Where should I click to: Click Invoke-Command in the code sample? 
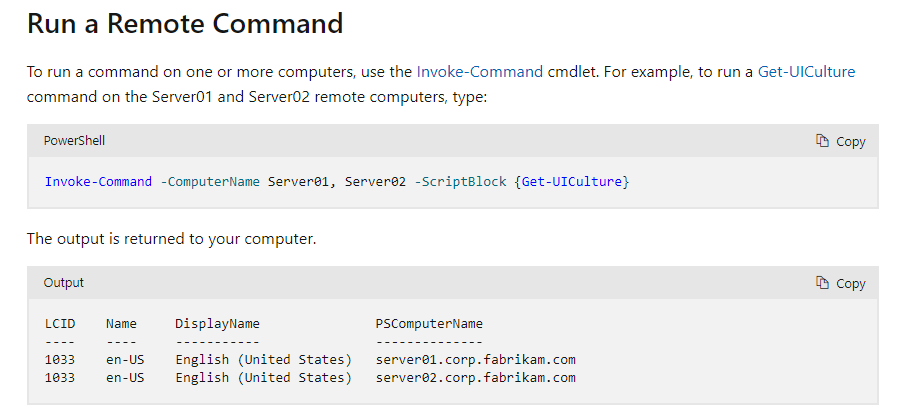tap(99, 182)
